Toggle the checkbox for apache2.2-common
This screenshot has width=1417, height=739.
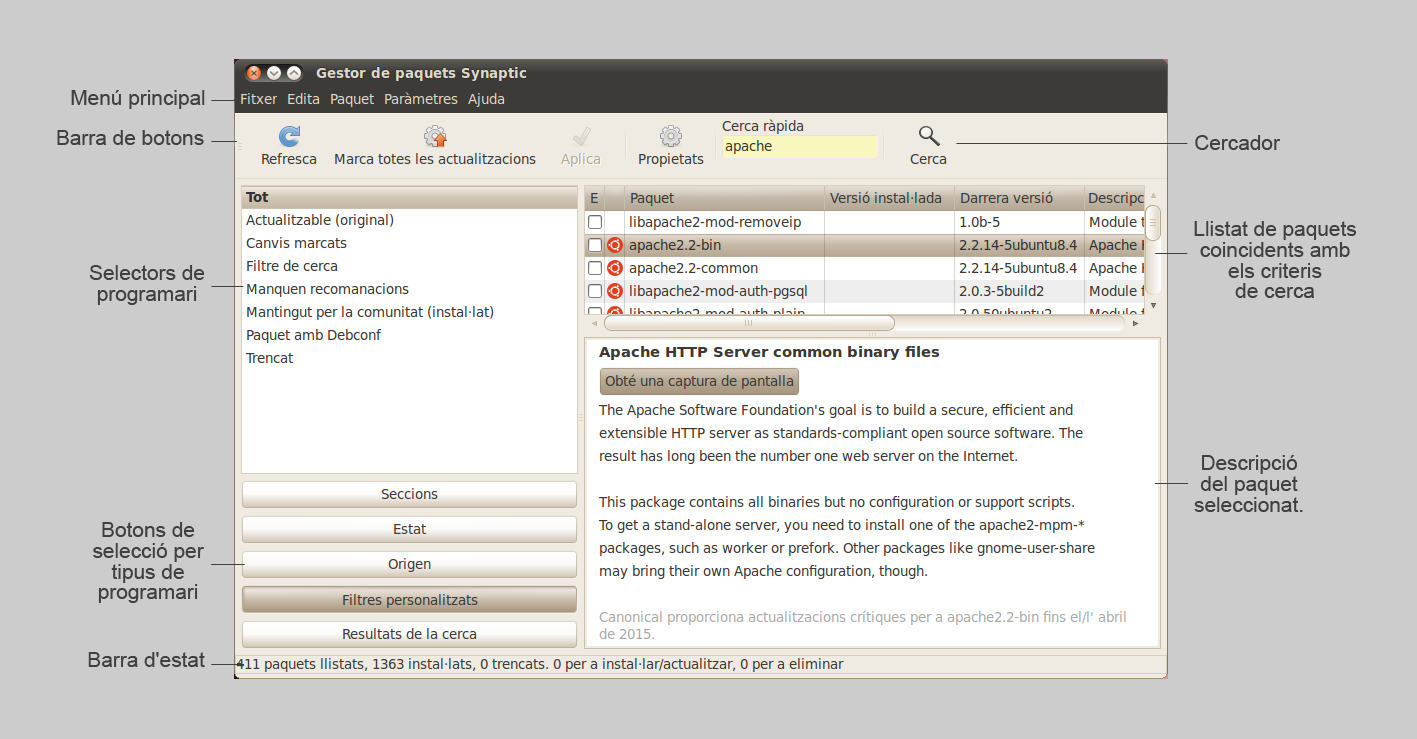pyautogui.click(x=595, y=268)
